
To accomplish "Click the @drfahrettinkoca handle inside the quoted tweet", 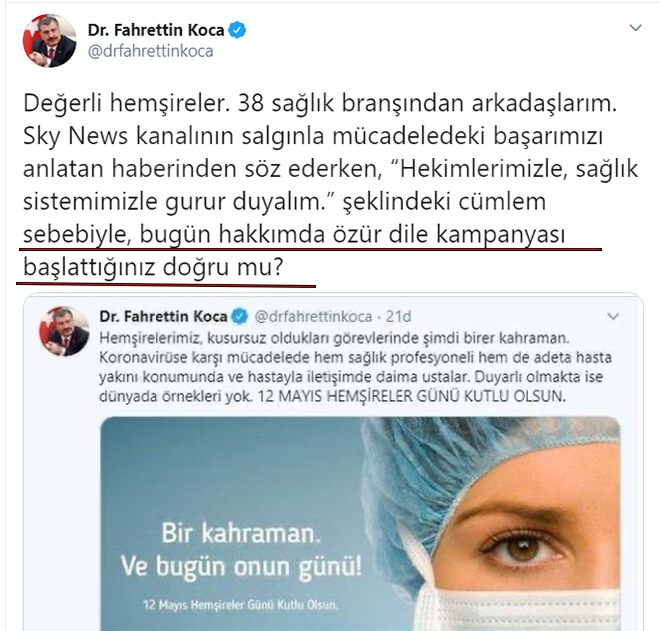I will click(314, 317).
